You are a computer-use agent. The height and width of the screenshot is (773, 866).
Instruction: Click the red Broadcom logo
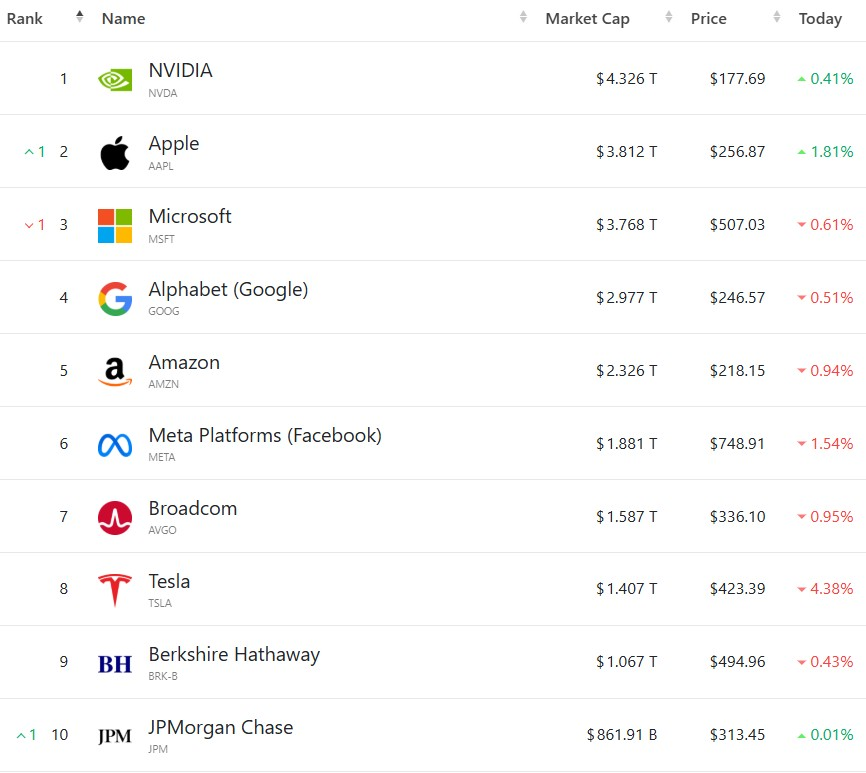(x=115, y=518)
